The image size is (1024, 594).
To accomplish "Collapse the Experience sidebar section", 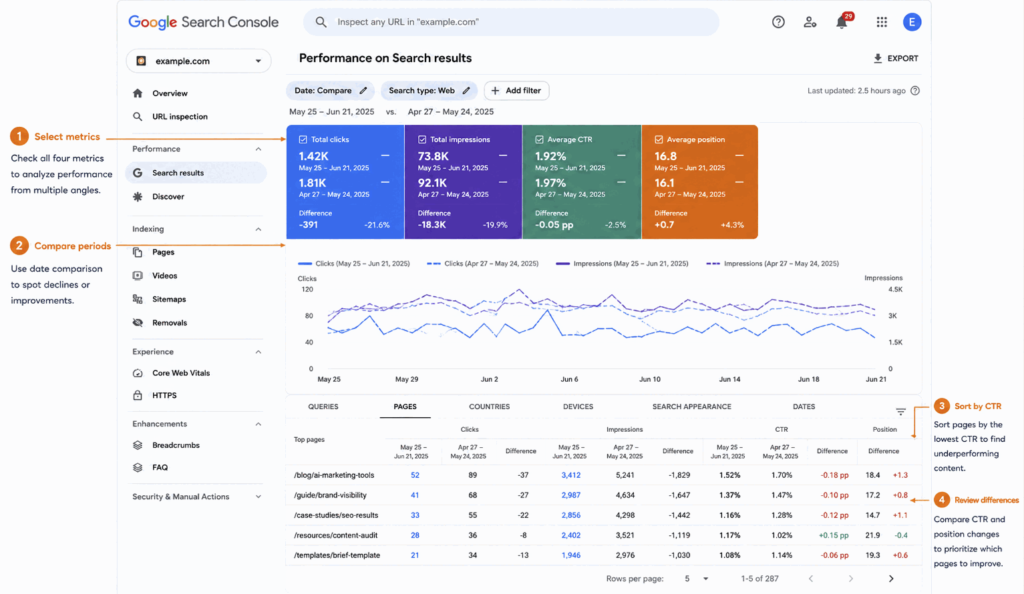I will [258, 352].
